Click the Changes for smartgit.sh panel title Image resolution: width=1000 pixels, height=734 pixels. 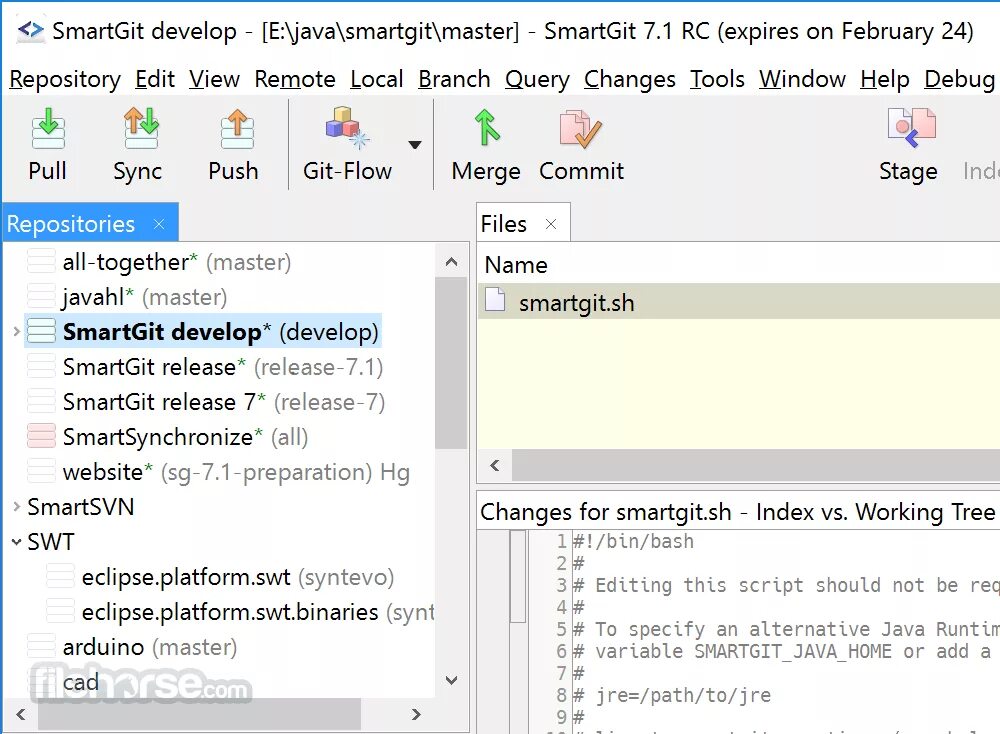click(x=737, y=512)
